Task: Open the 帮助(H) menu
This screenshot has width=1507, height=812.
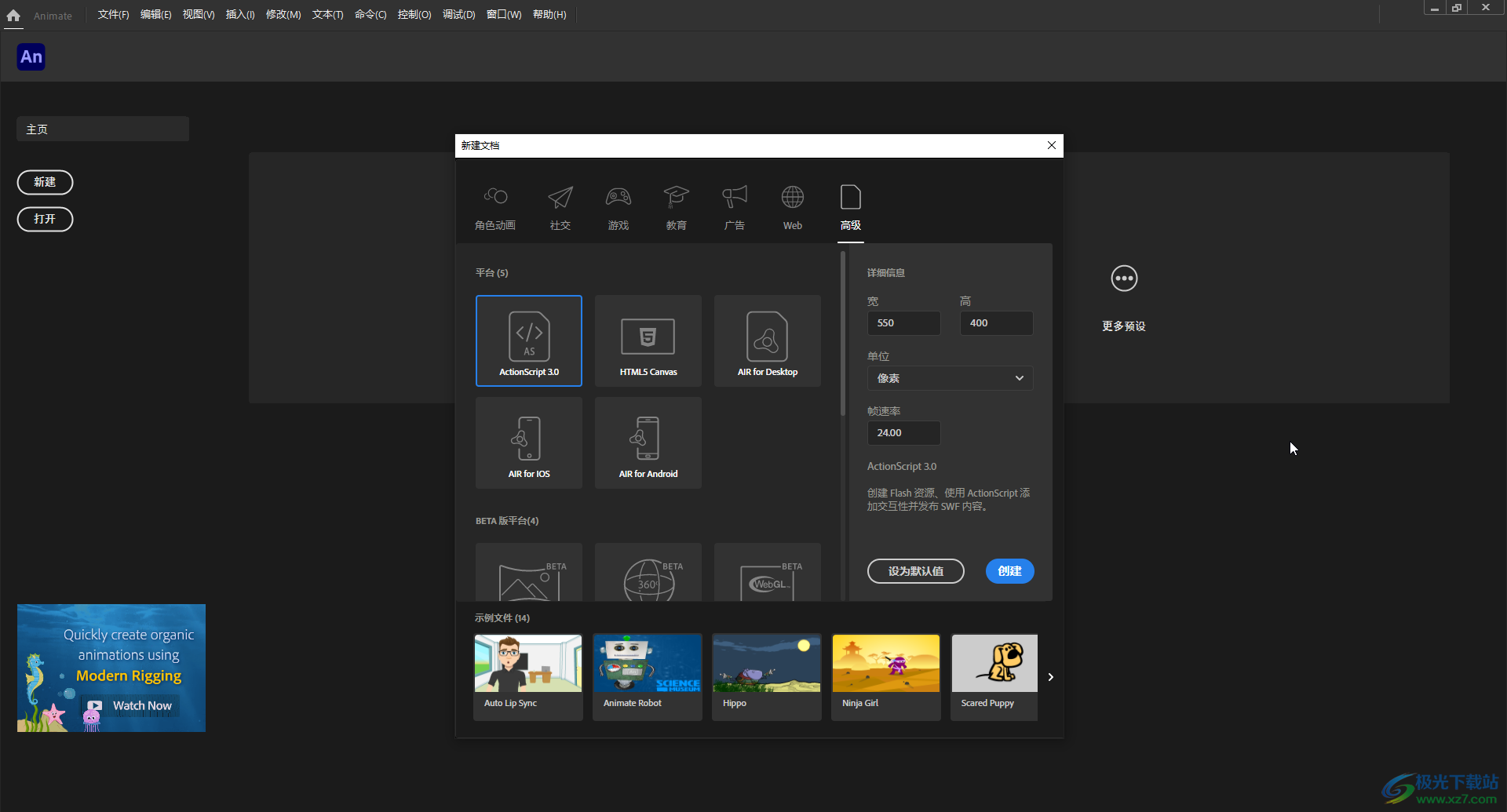Action: pyautogui.click(x=549, y=15)
